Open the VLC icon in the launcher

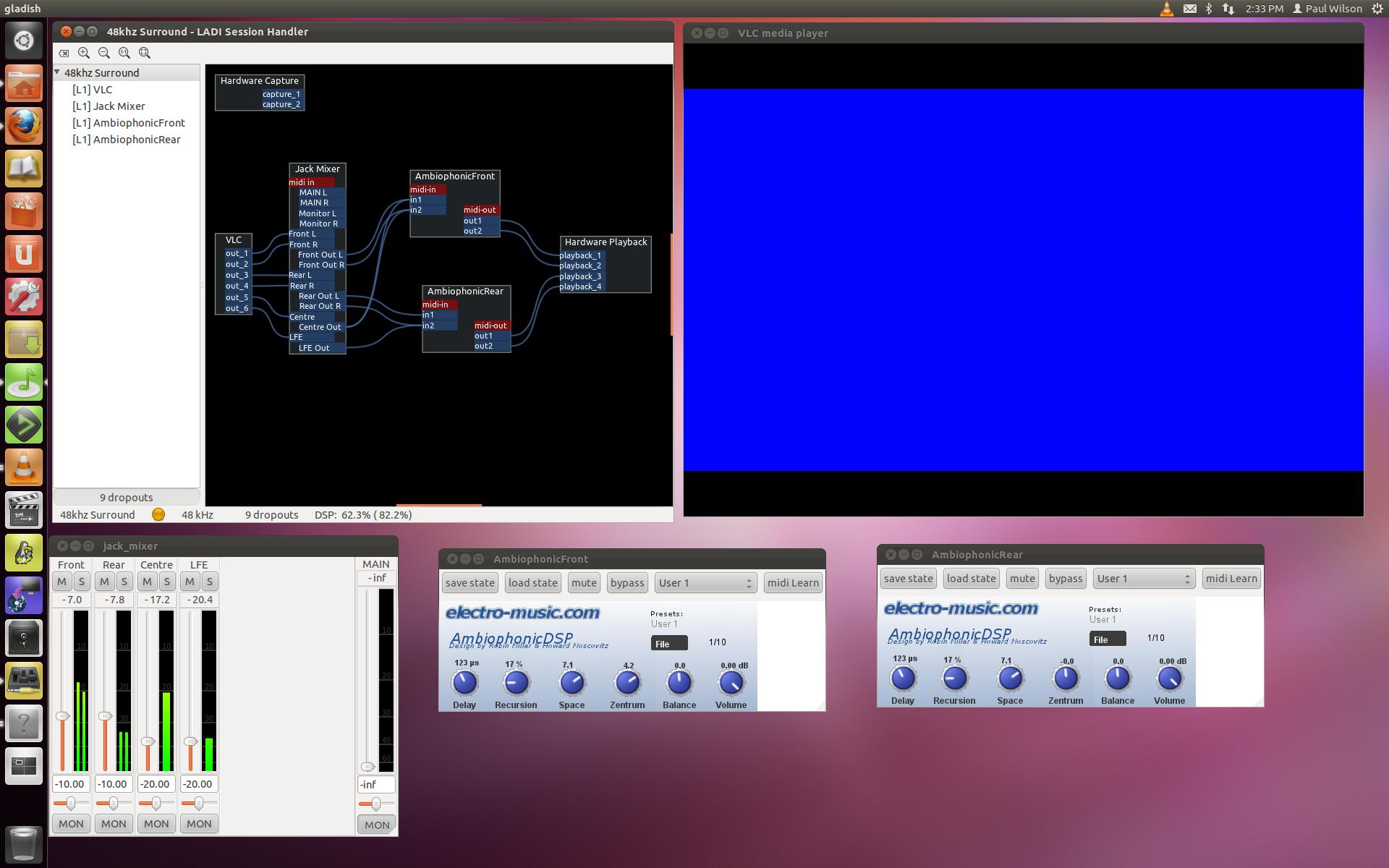(23, 467)
